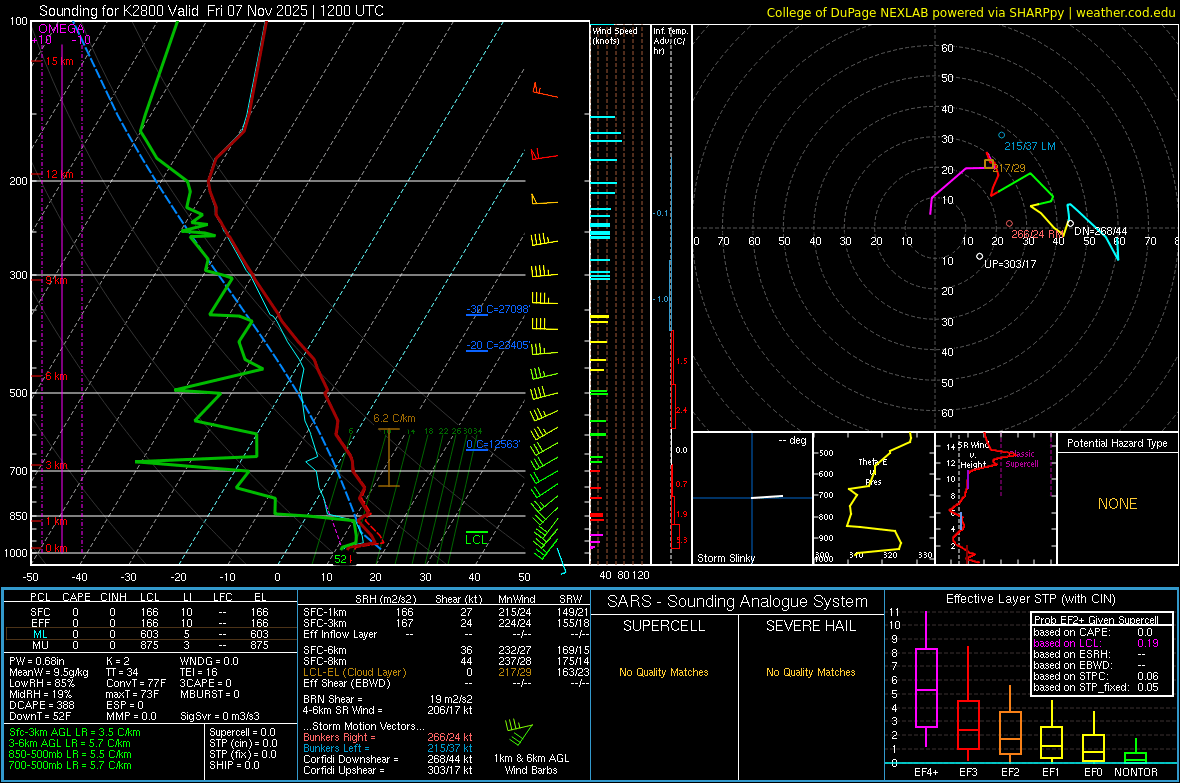Click the 'DCAPE = 388' value

pos(41,705)
